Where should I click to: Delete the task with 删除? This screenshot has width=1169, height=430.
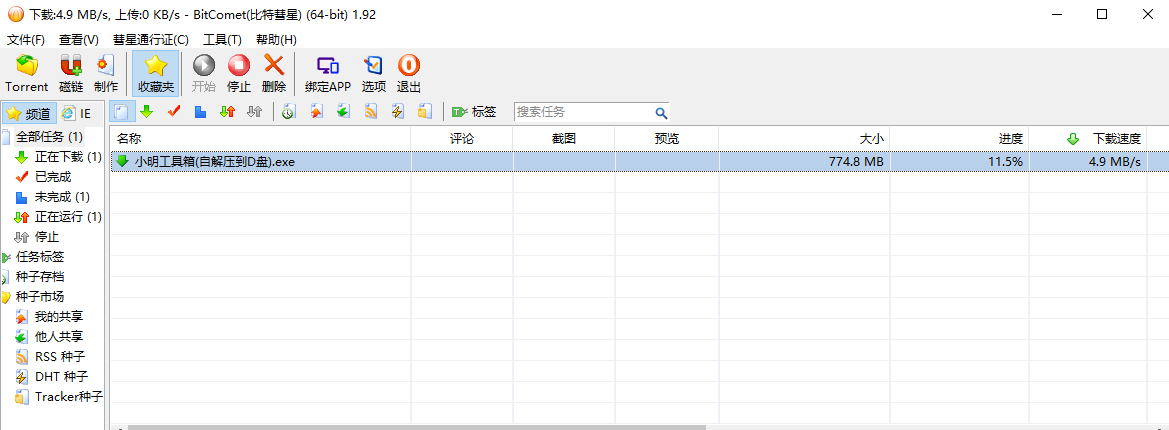(274, 74)
